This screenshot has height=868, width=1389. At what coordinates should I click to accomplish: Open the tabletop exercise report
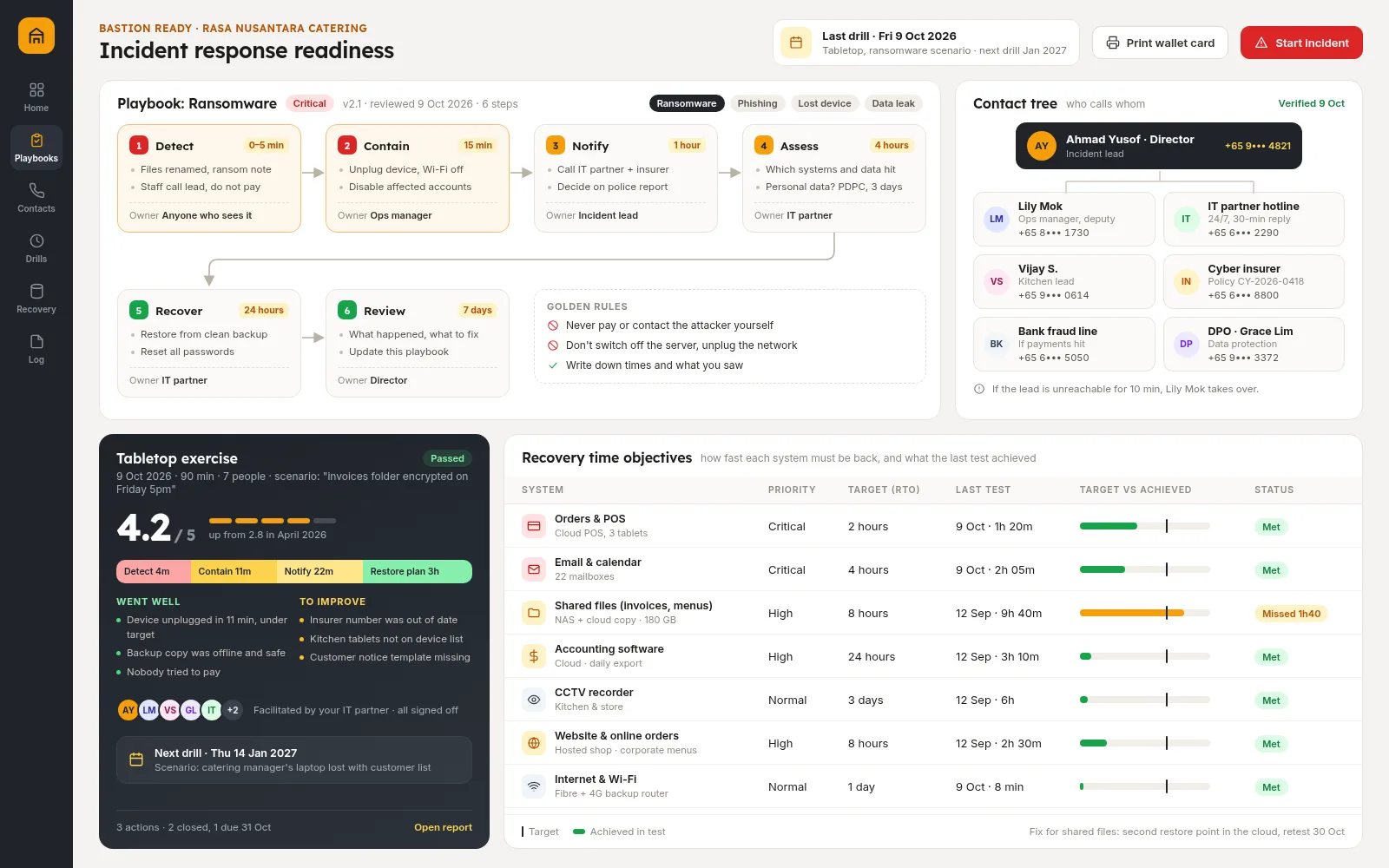coord(443,827)
